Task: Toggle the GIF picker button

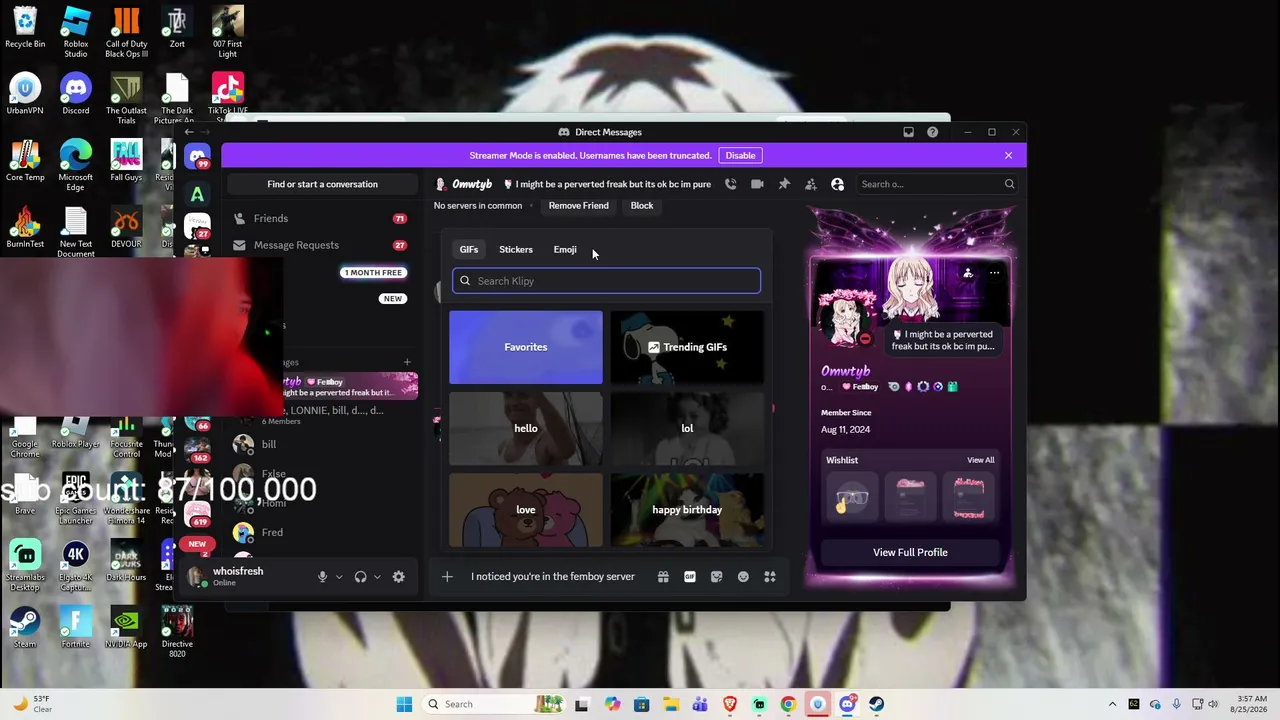Action: pos(690,577)
